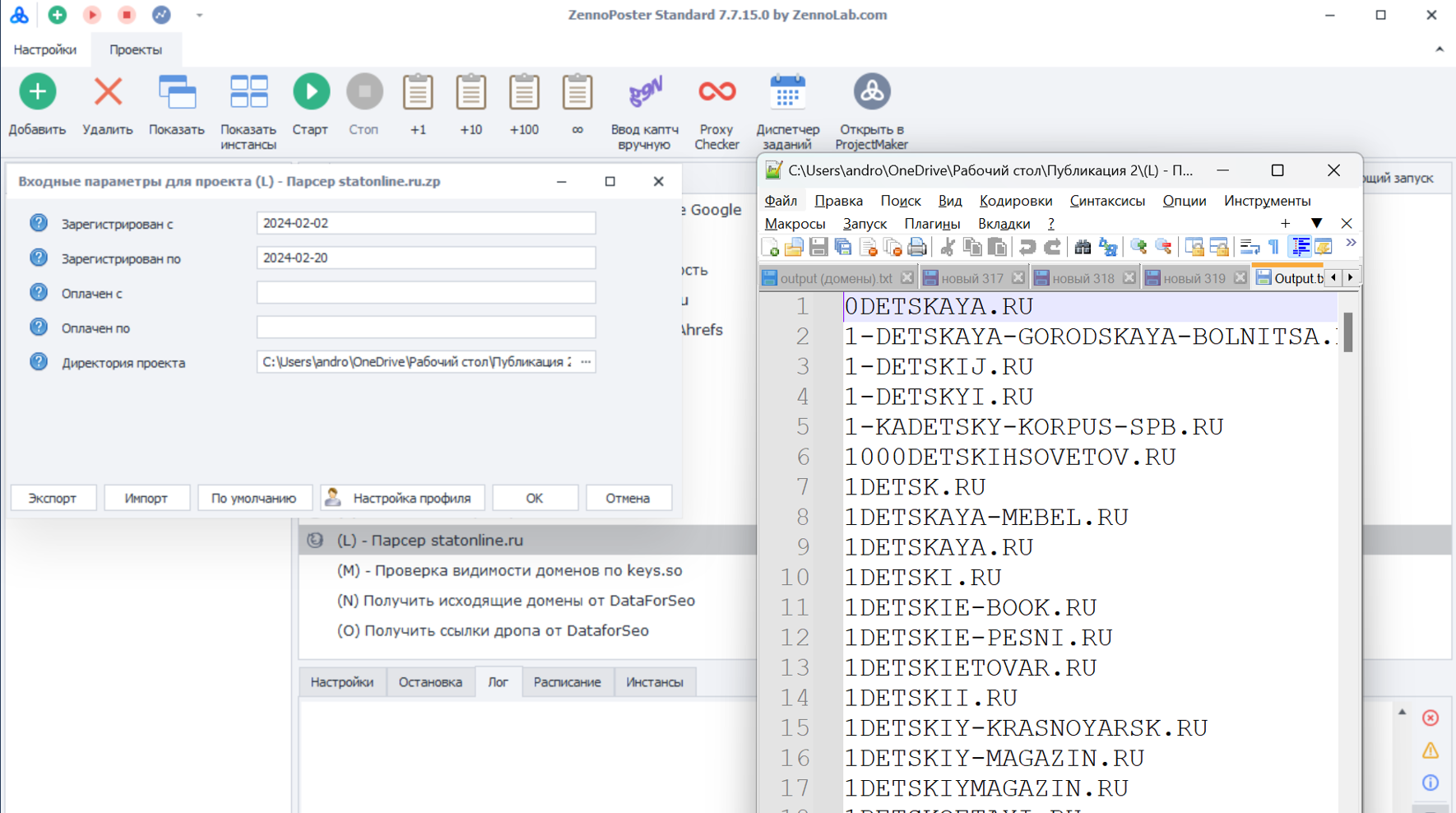Screen dimensions: 1456x813
Task: Collapse the ribbon with the top-right chevron
Action: click(x=1440, y=49)
